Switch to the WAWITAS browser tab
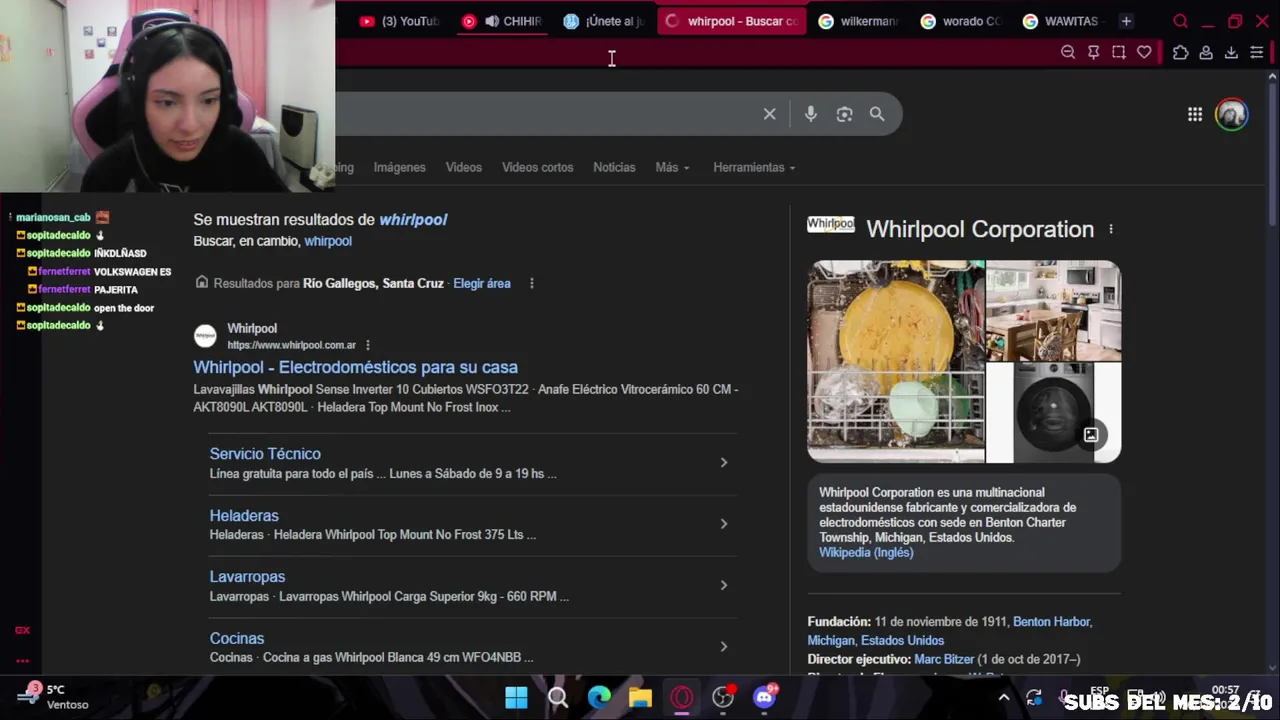Image resolution: width=1280 pixels, height=720 pixels. (x=1062, y=21)
